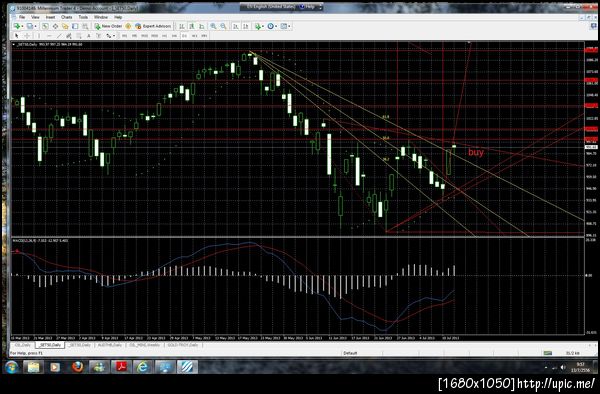Expand the New Chart dropdown arrow
The image size is (600, 394).
tap(22, 26)
